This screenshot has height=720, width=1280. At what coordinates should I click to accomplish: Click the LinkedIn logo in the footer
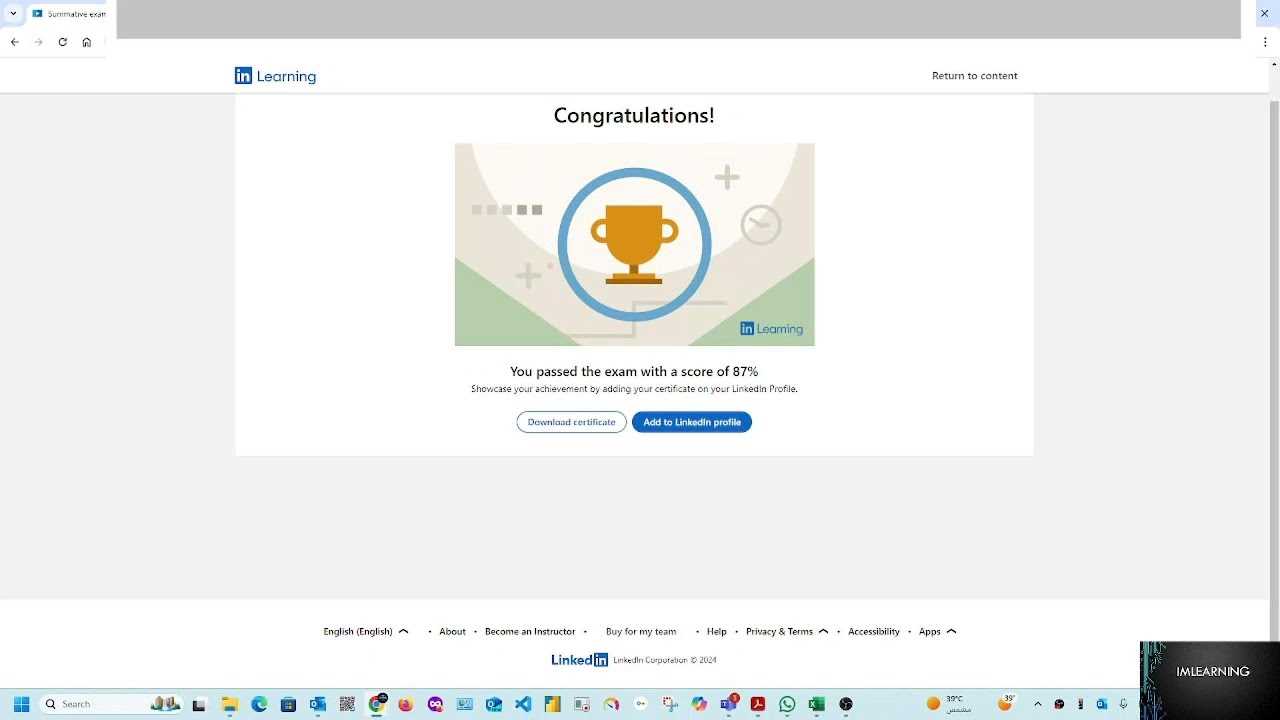coord(579,660)
